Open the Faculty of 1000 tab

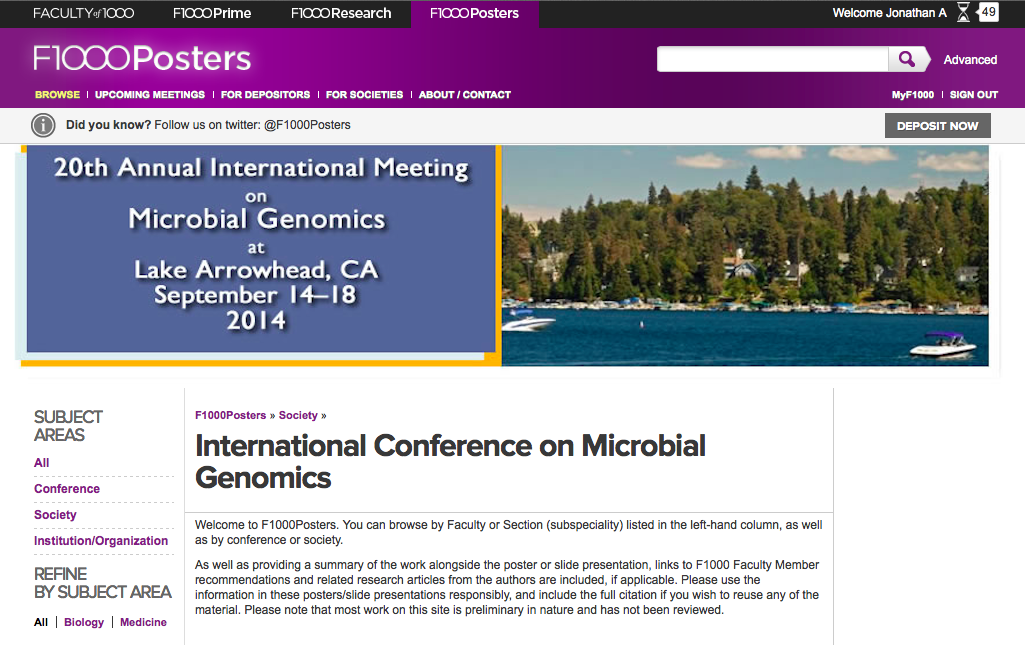point(84,13)
